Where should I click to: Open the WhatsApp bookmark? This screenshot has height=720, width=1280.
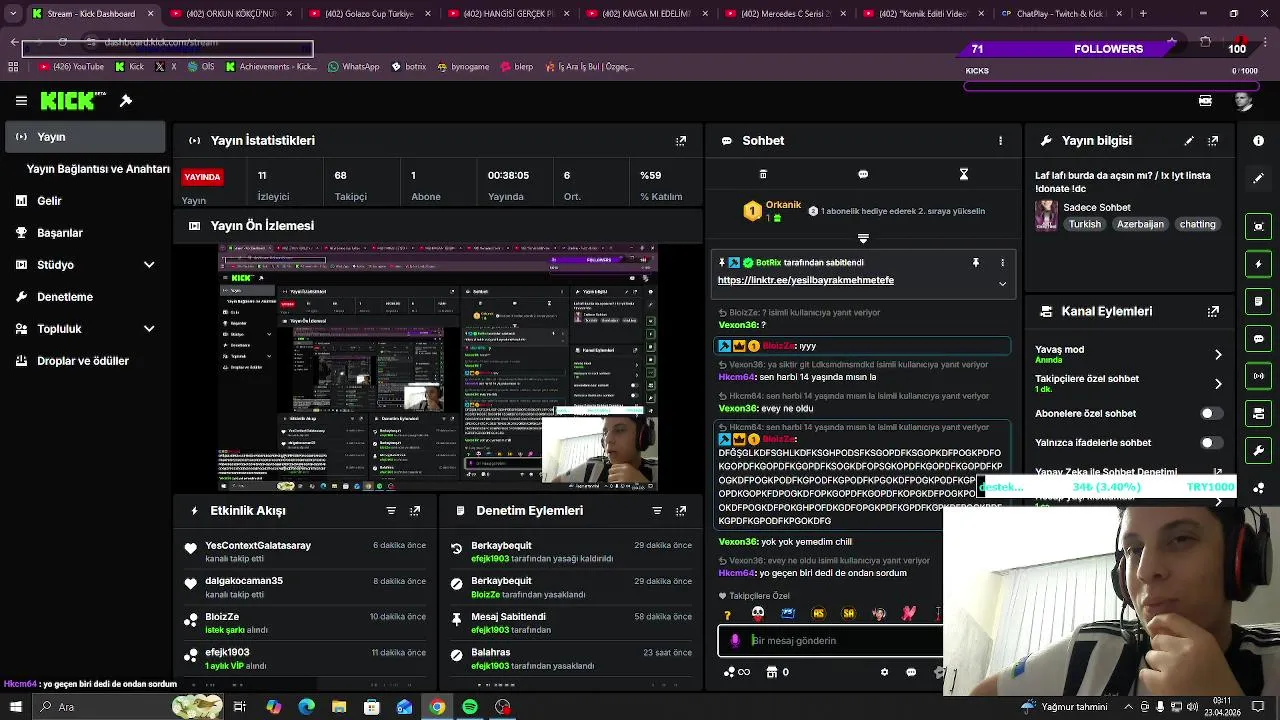pyautogui.click(x=353, y=67)
